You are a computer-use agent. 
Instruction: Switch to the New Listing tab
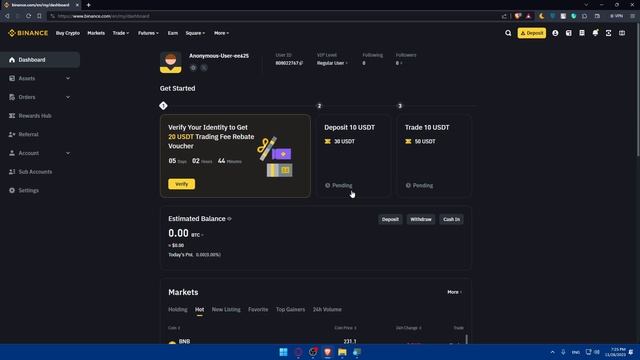(x=226, y=309)
